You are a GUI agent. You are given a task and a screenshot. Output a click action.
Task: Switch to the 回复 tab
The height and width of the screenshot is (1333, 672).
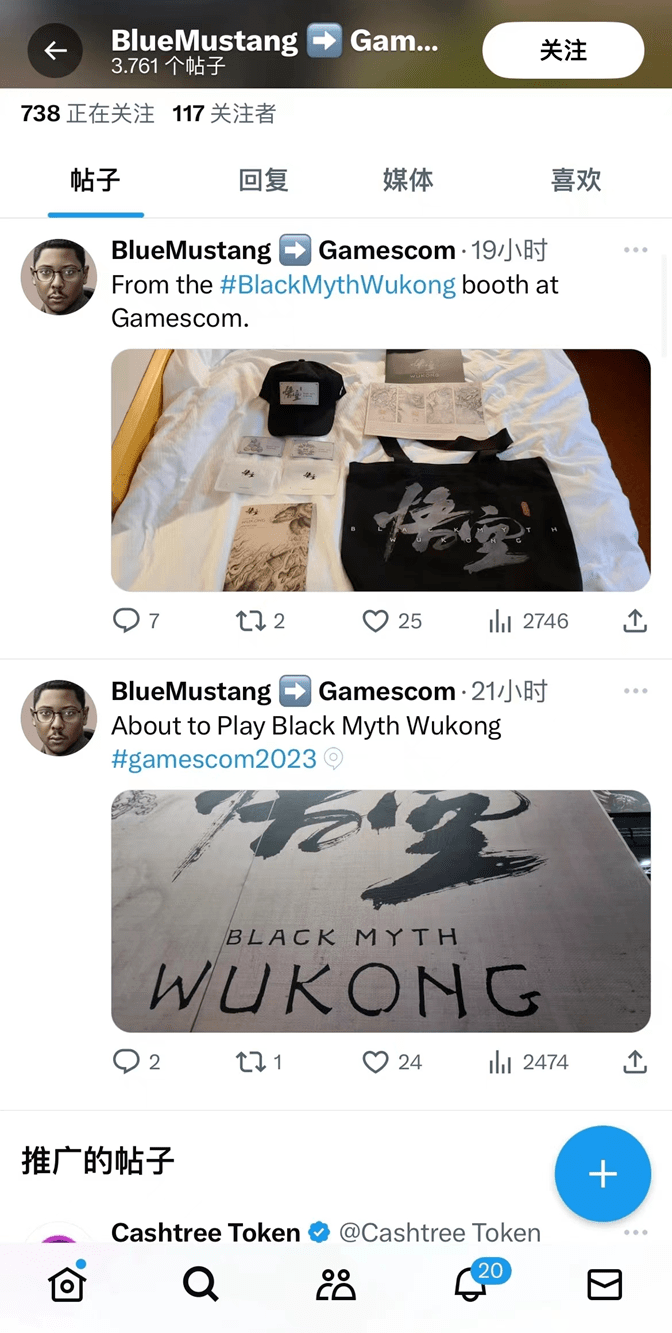tap(264, 180)
